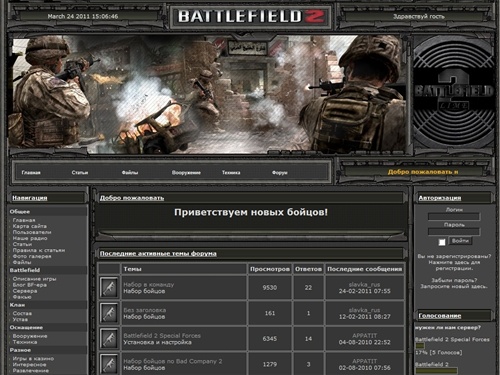
Task: Click Факью sidebar link
Action: [x=22, y=297]
